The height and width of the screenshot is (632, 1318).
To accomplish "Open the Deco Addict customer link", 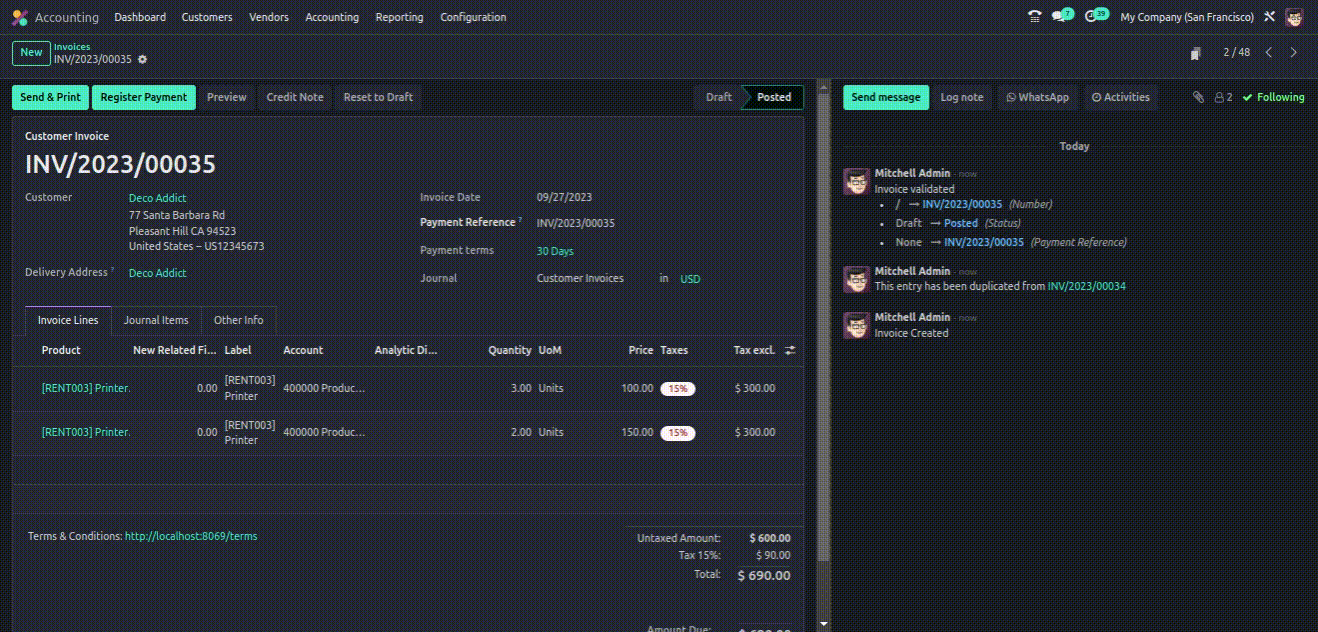I will tap(157, 198).
